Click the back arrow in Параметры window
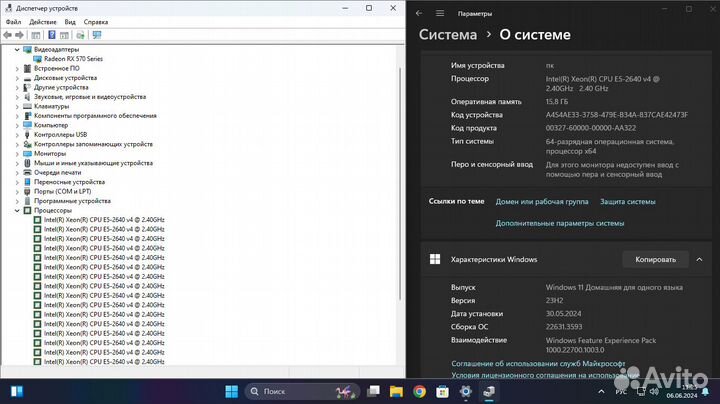 [419, 13]
